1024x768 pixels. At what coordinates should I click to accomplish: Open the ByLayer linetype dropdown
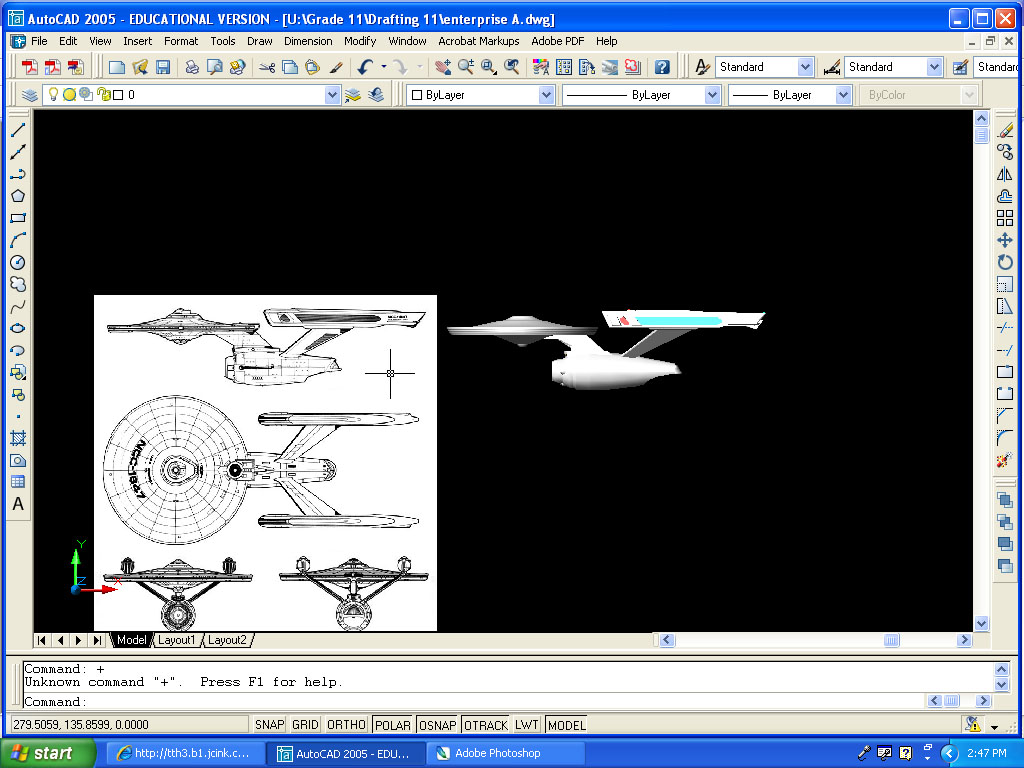coord(712,95)
